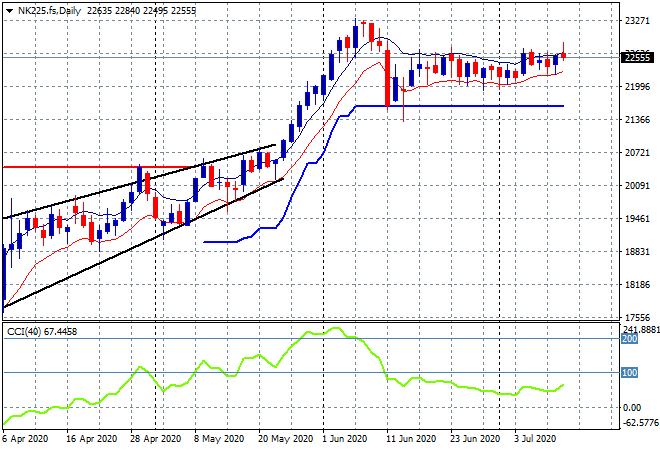660x450 pixels.
Task: Click the upper black trendline of wedge
Action: coord(100,199)
